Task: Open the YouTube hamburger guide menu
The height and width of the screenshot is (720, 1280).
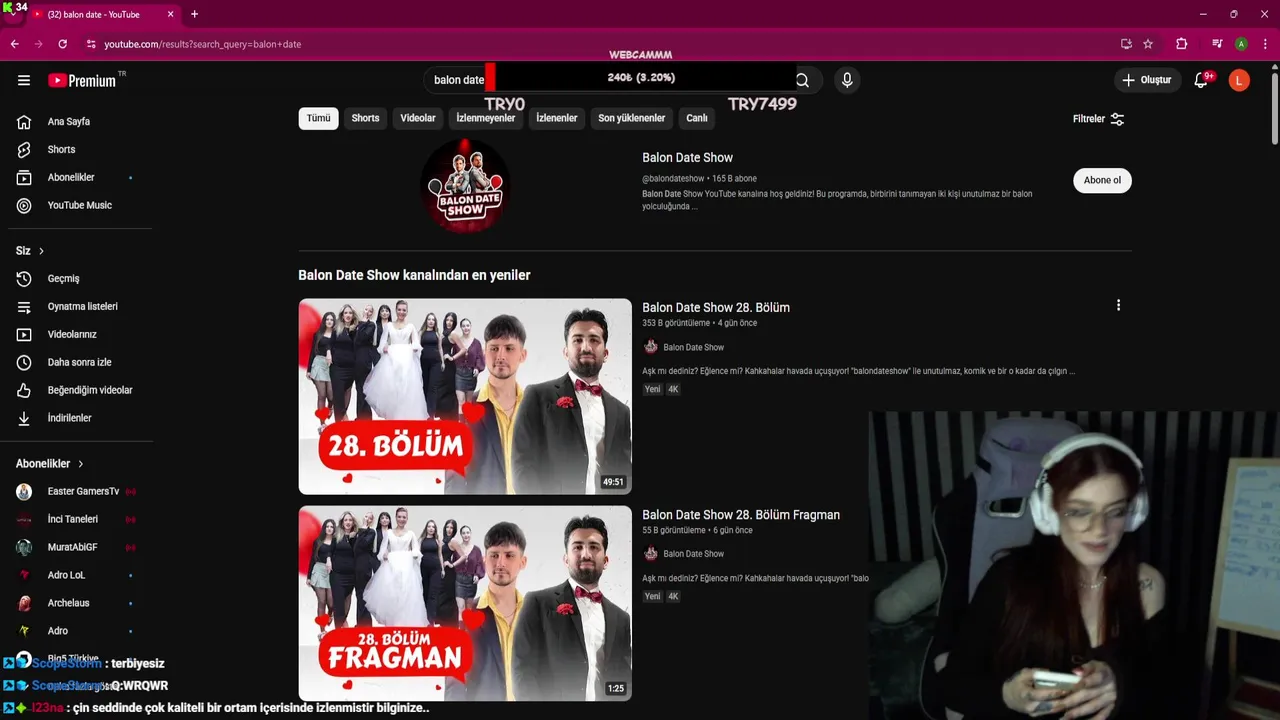Action: tap(24, 80)
